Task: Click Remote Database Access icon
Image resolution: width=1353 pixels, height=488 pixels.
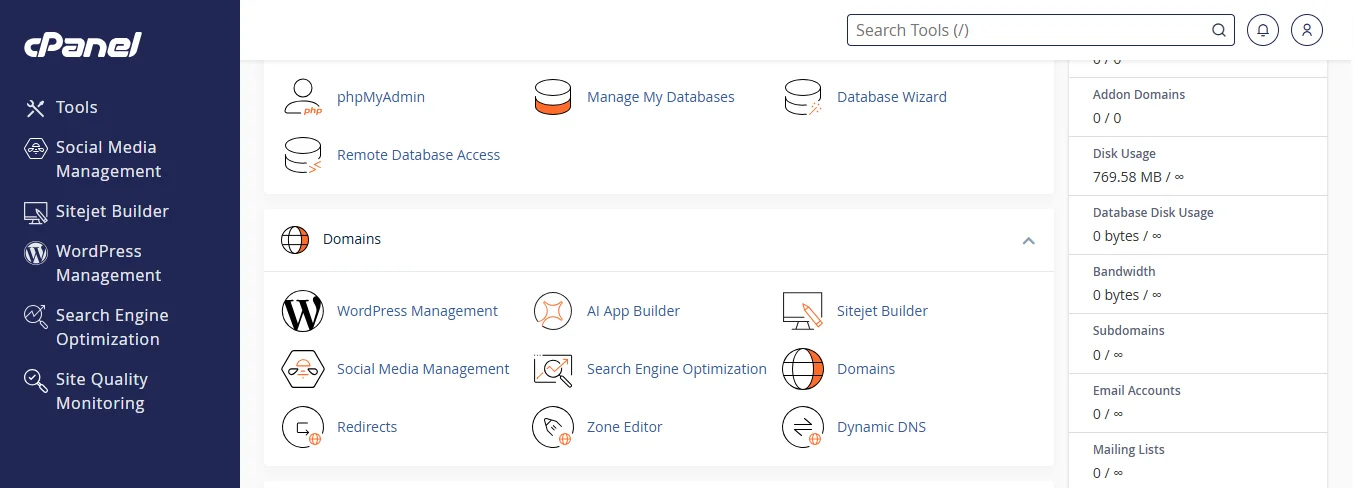Action: point(303,155)
